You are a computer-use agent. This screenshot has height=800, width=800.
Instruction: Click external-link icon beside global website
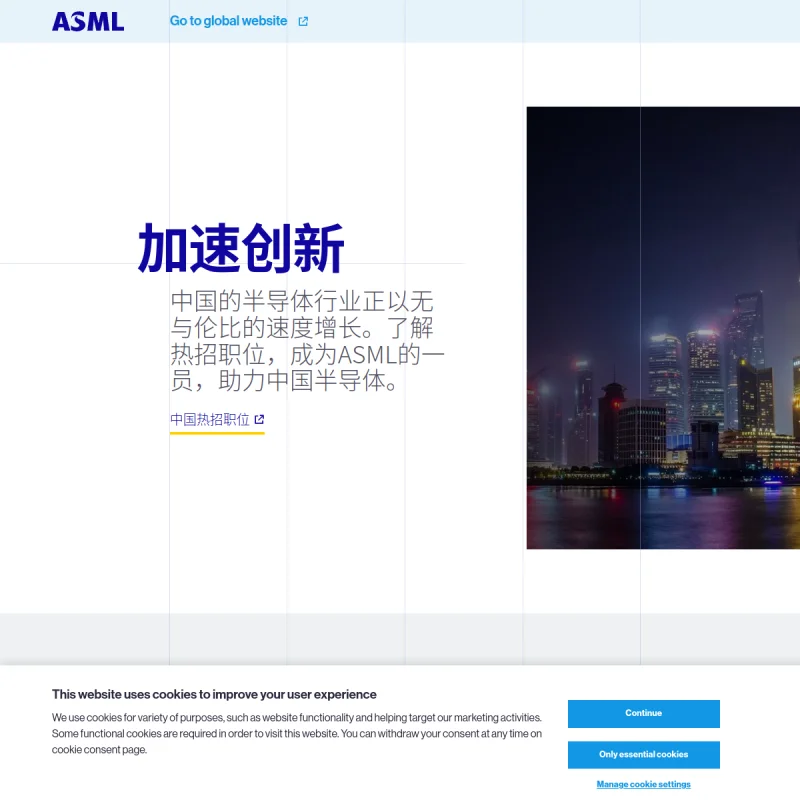303,21
